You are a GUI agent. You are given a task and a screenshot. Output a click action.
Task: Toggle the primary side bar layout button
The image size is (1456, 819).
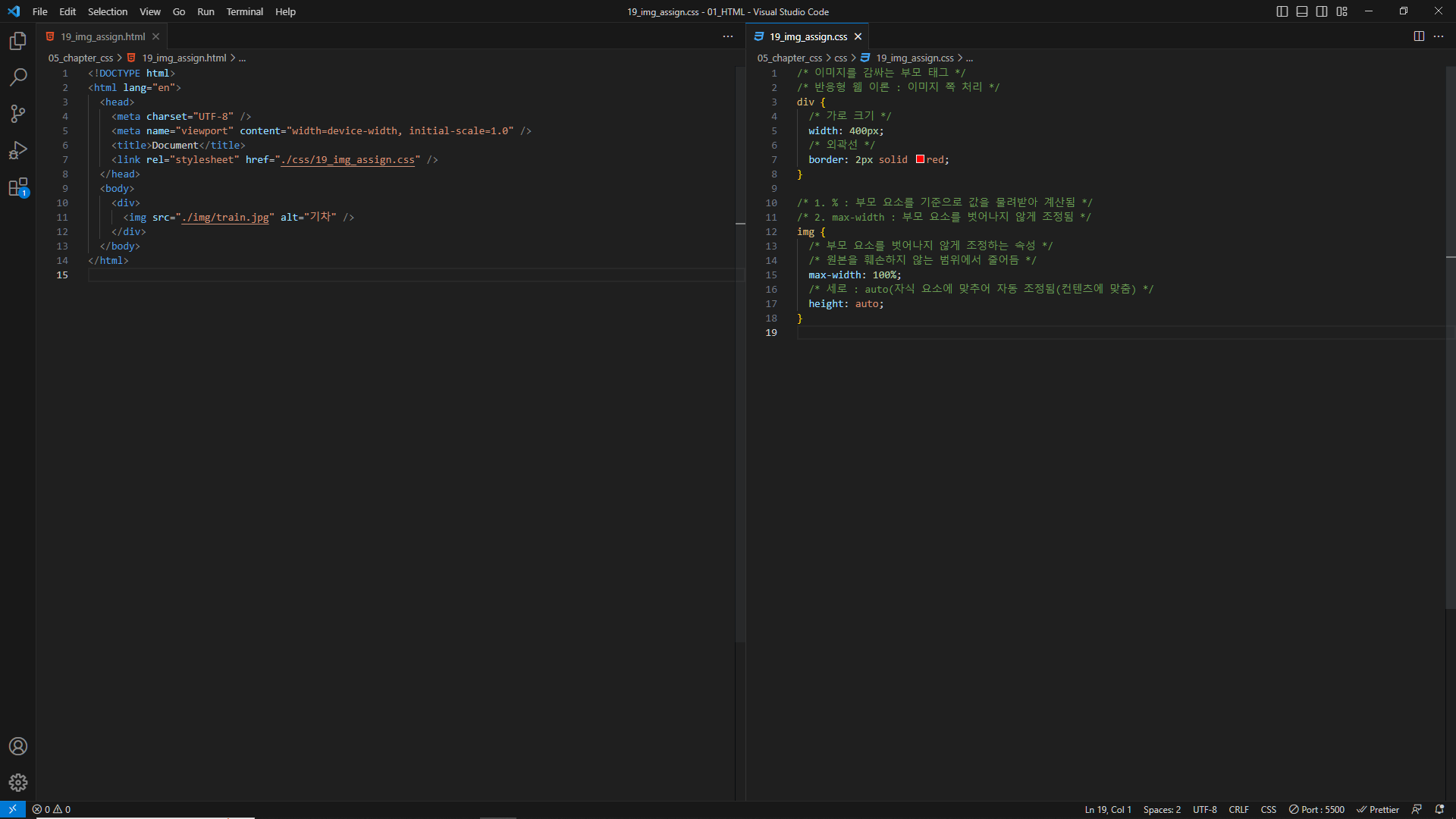coord(1282,11)
